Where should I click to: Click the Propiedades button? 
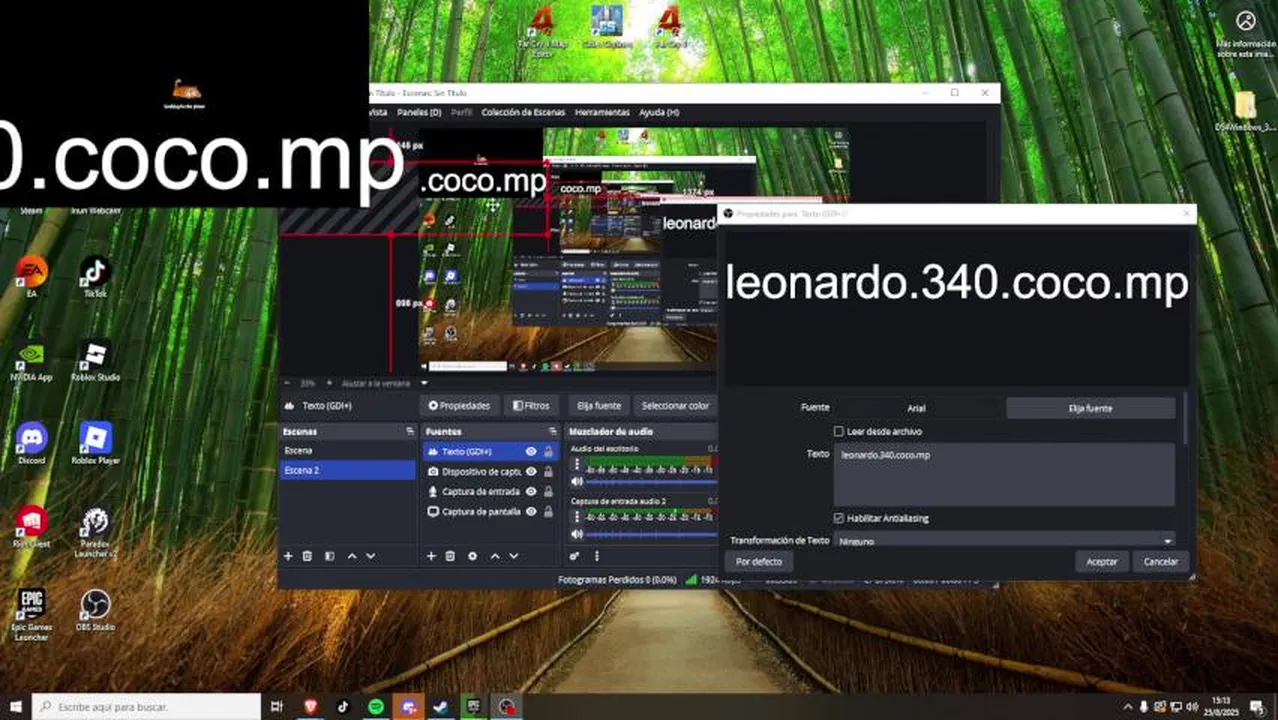click(459, 406)
